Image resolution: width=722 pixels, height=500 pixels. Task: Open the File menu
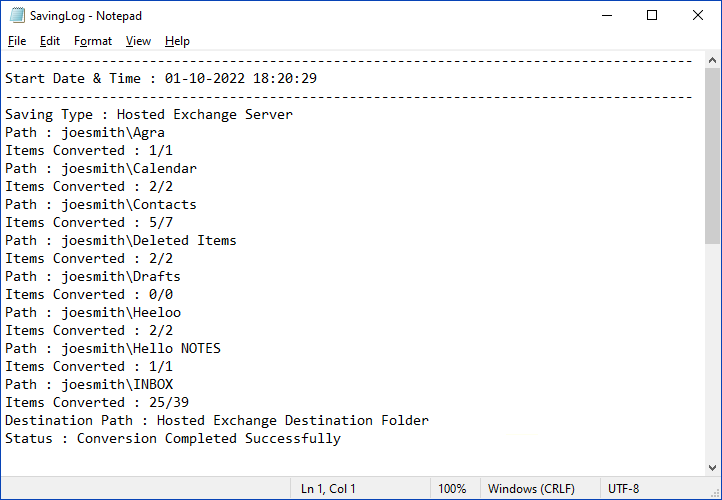tap(17, 41)
